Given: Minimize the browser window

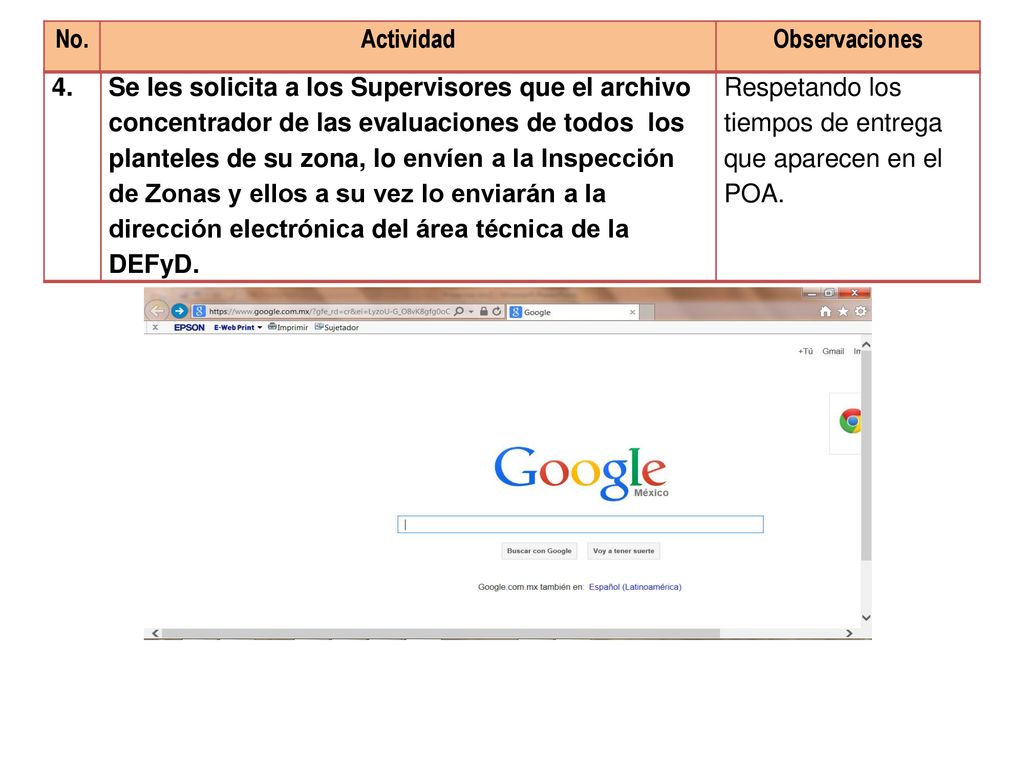Looking at the screenshot, I should click(x=812, y=293).
